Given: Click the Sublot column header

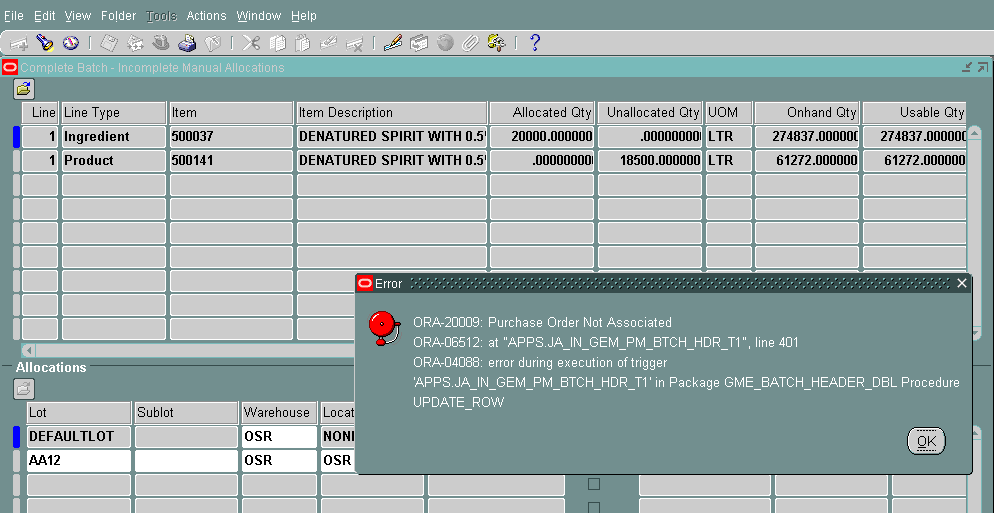Looking at the screenshot, I should point(186,413).
